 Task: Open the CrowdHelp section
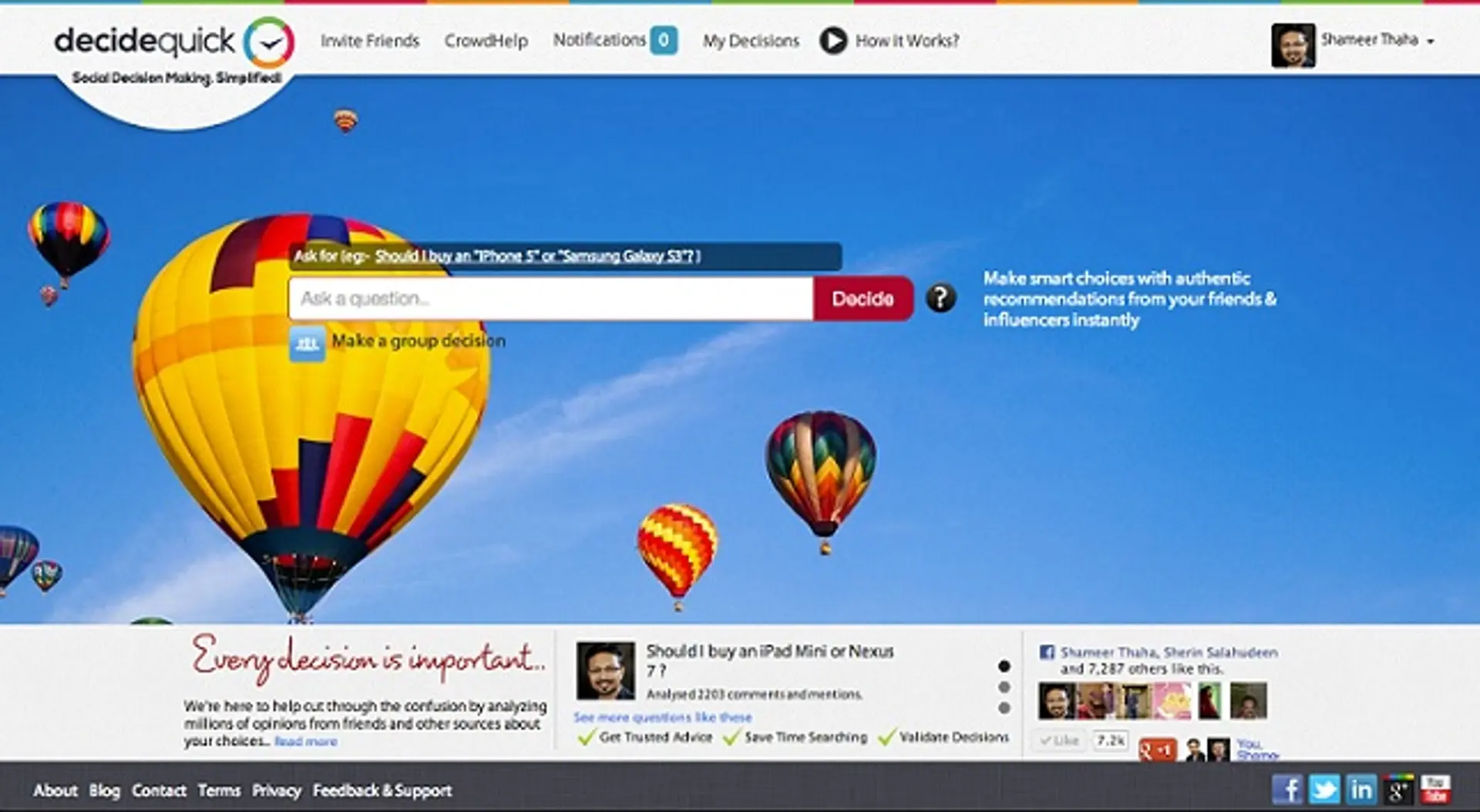486,41
